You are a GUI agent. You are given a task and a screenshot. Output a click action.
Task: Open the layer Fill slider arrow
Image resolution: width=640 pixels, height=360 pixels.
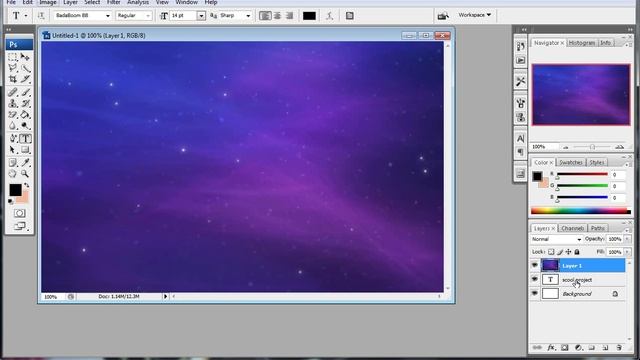(627, 252)
